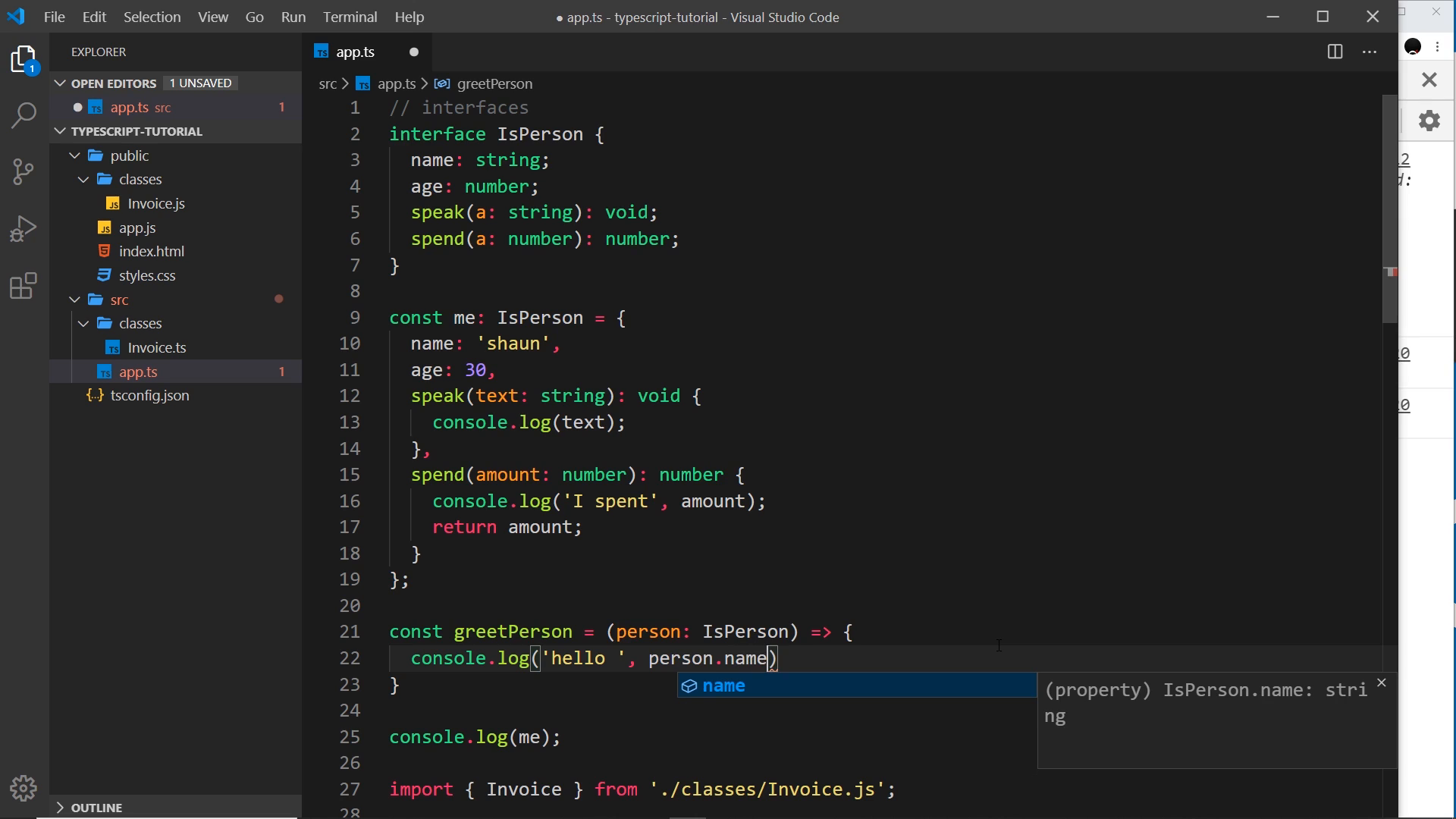The image size is (1456, 819).
Task: Collapse the OPEN EDITORS section
Action: pyautogui.click(x=60, y=83)
